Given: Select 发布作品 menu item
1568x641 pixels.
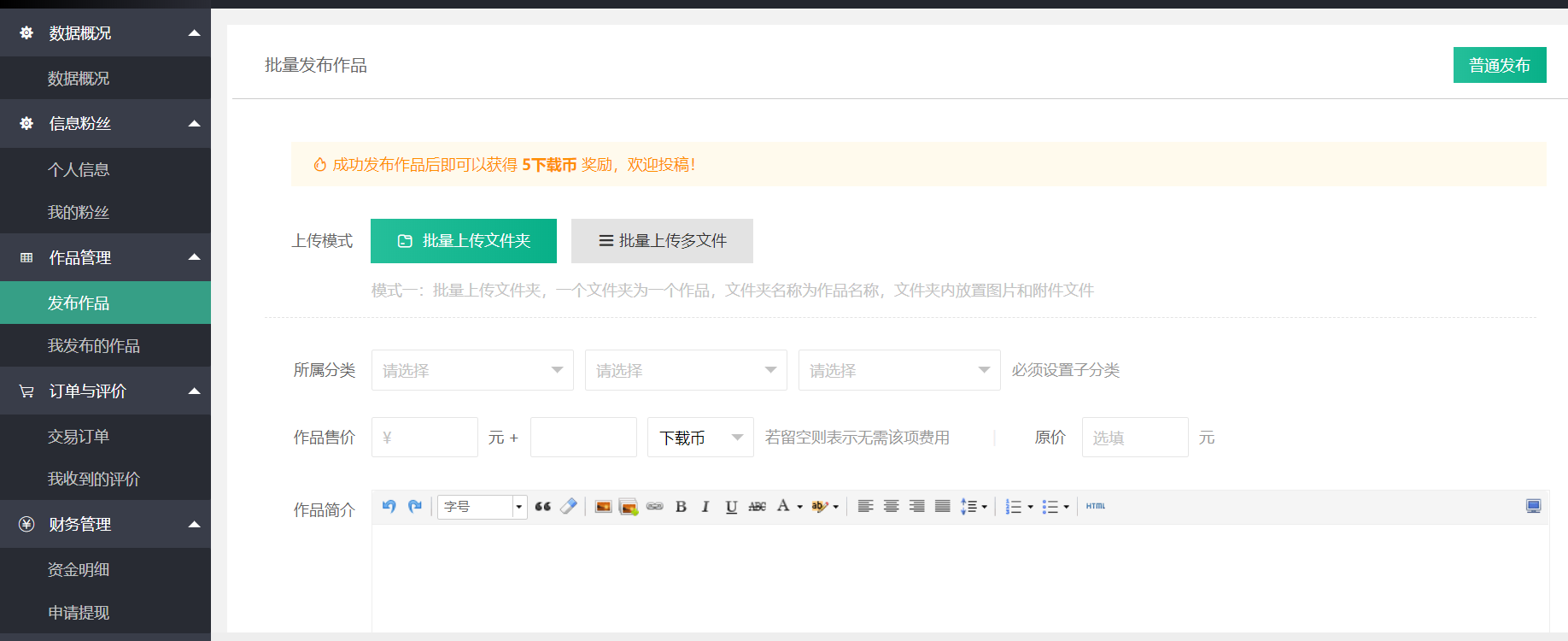Looking at the screenshot, I should [x=105, y=303].
